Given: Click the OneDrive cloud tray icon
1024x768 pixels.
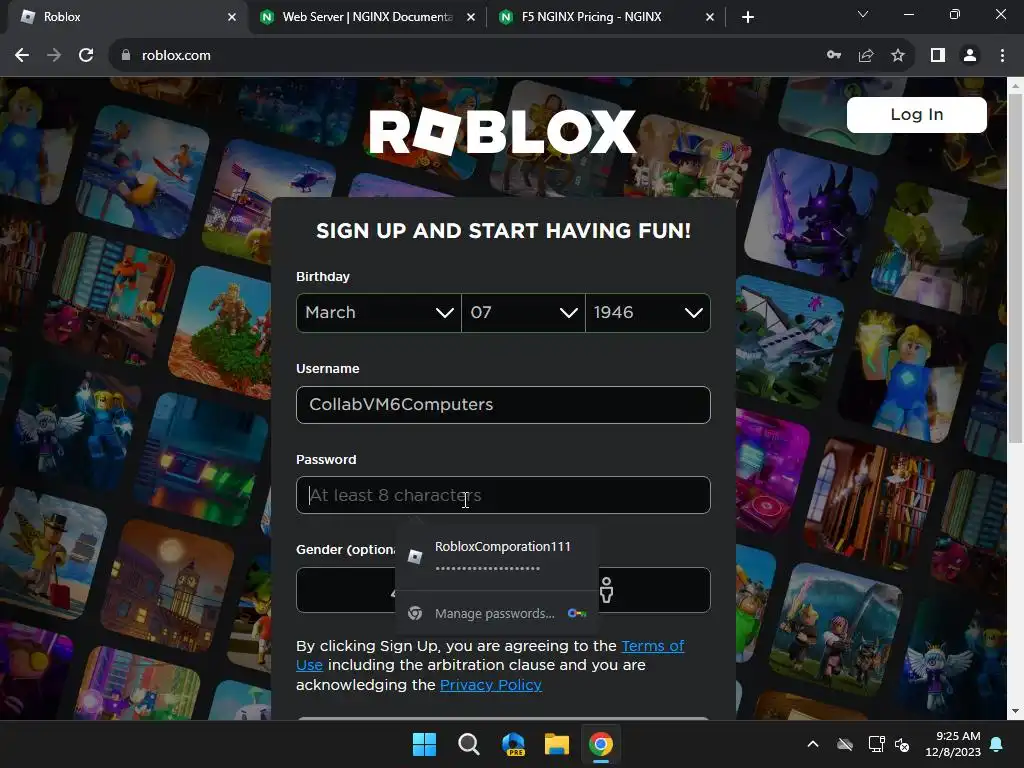Looking at the screenshot, I should [x=845, y=744].
